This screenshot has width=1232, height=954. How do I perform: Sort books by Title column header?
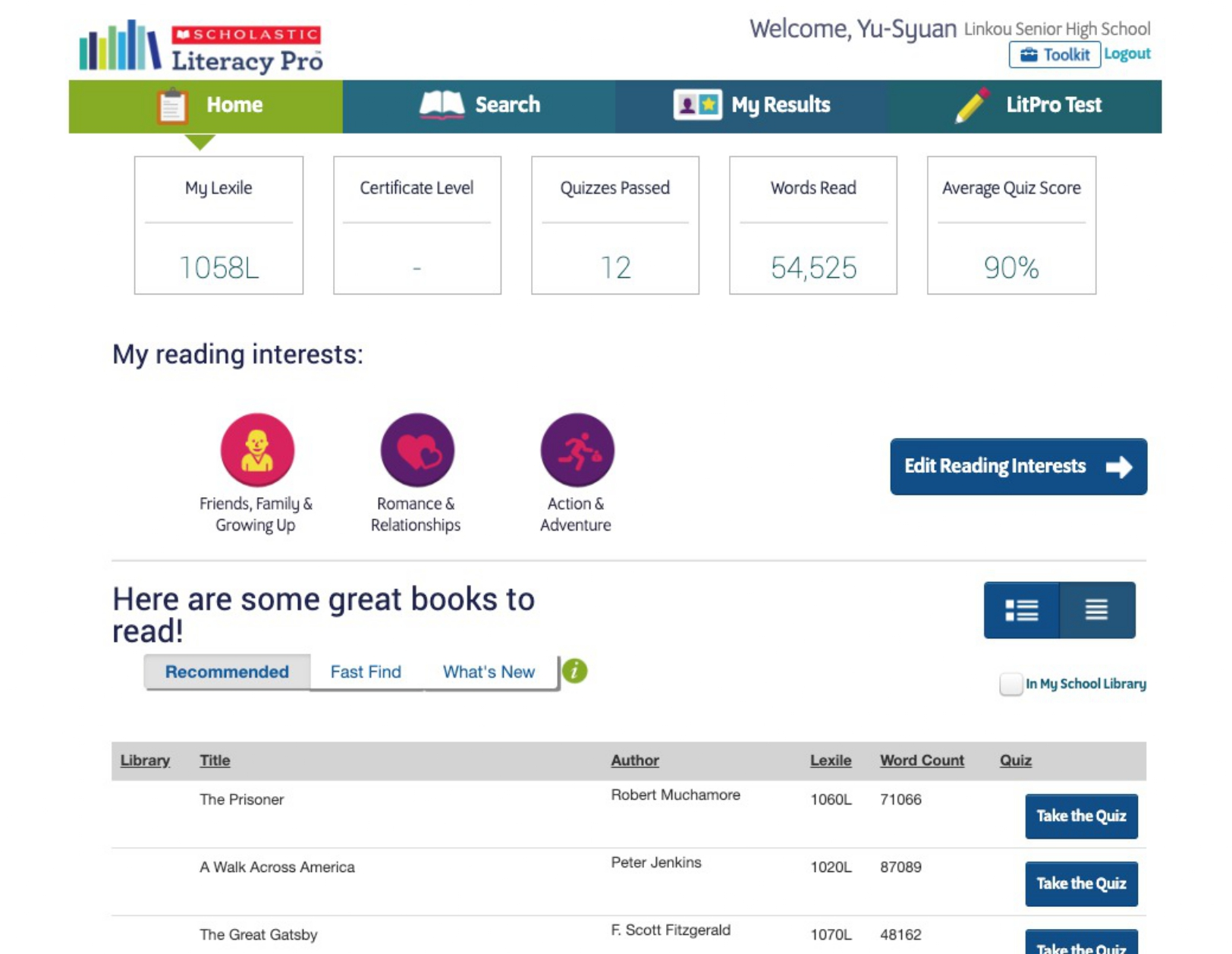[x=215, y=760]
